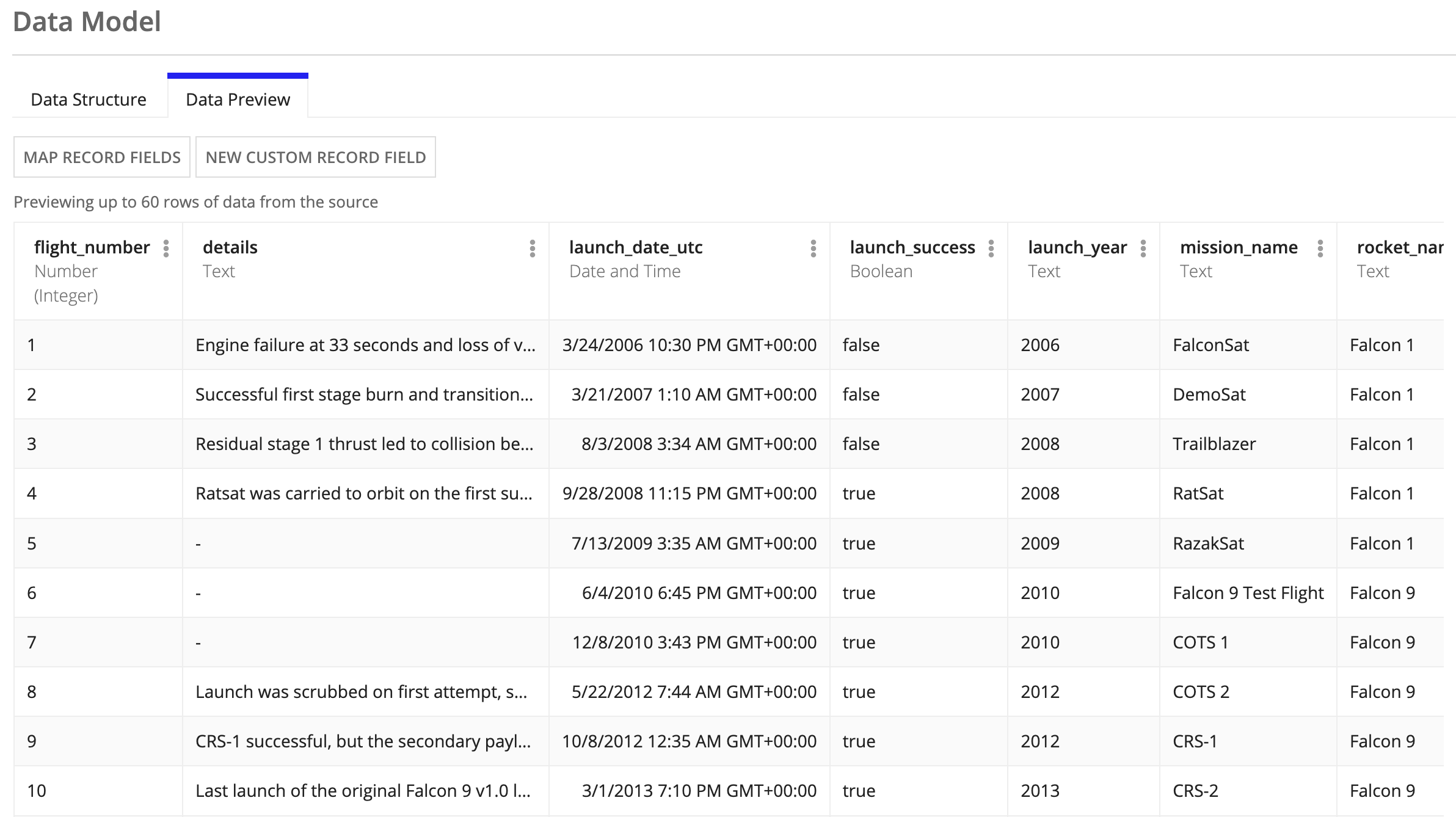Click flight number 10 cell
Screen dimensions: 1456x817
pyautogui.click(x=98, y=791)
